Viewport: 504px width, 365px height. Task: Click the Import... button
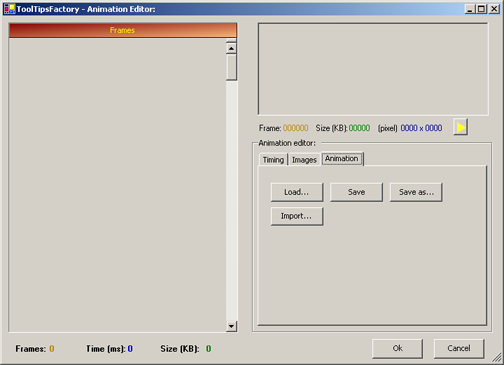pos(297,216)
